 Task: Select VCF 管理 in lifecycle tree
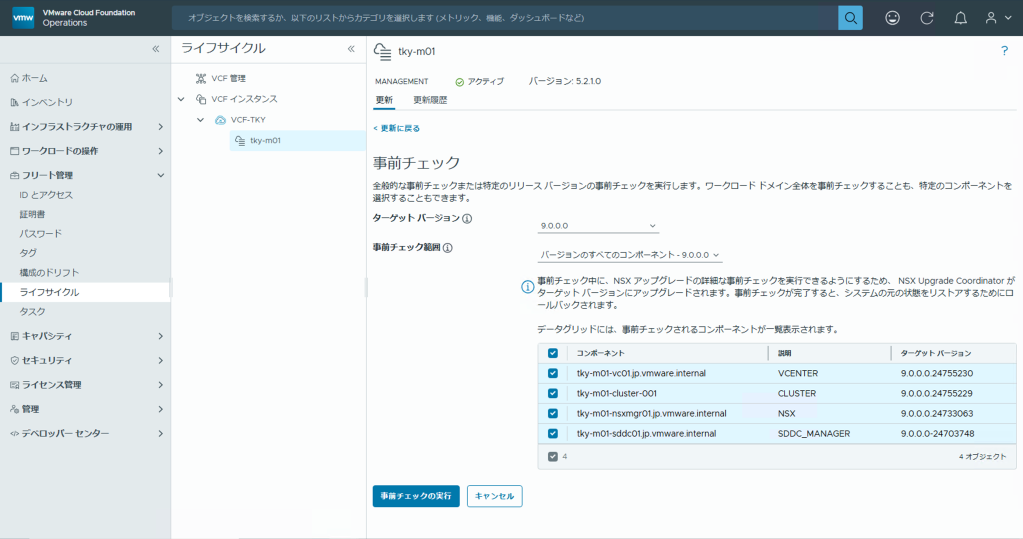[228, 78]
